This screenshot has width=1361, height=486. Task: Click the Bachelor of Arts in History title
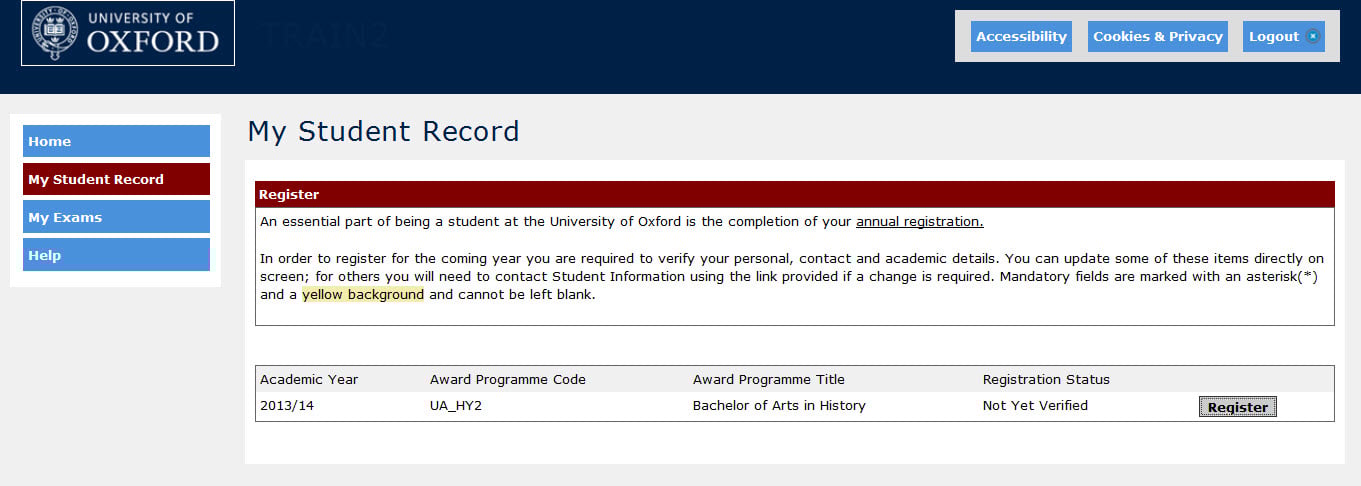(779, 406)
